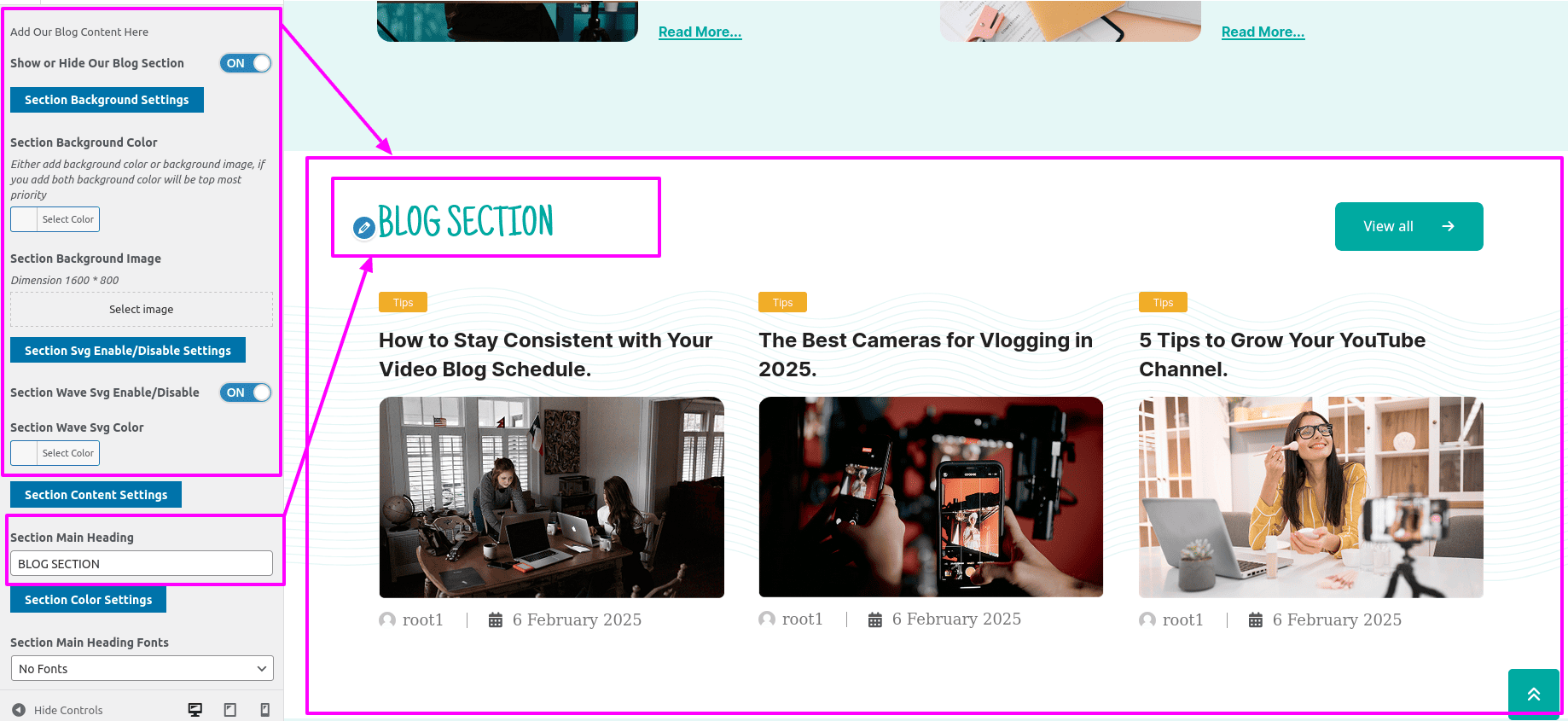Click the pencil edit shortcut beside Blog Section heading
The image size is (1568, 721).
[364, 227]
